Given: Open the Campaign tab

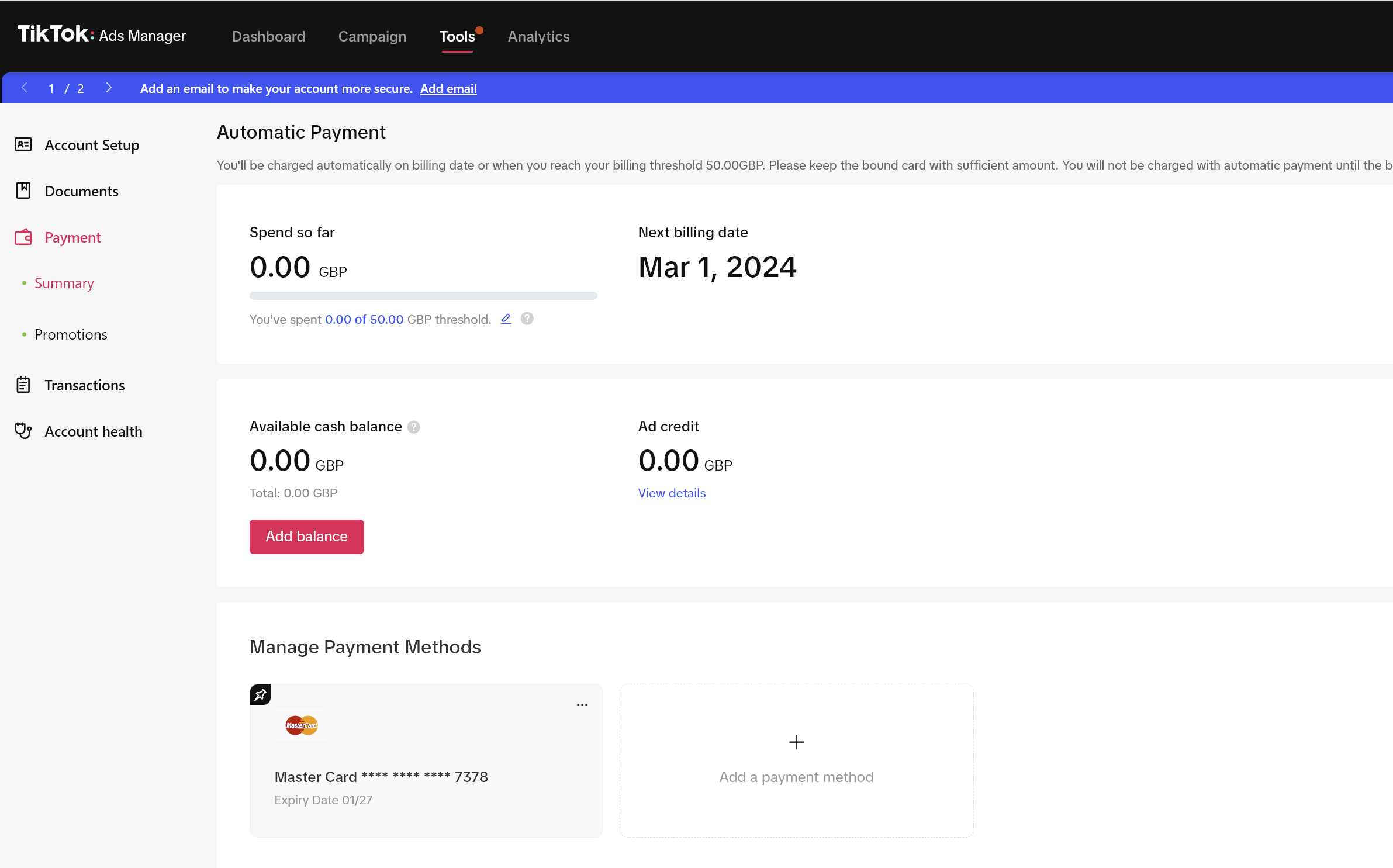Looking at the screenshot, I should [372, 36].
